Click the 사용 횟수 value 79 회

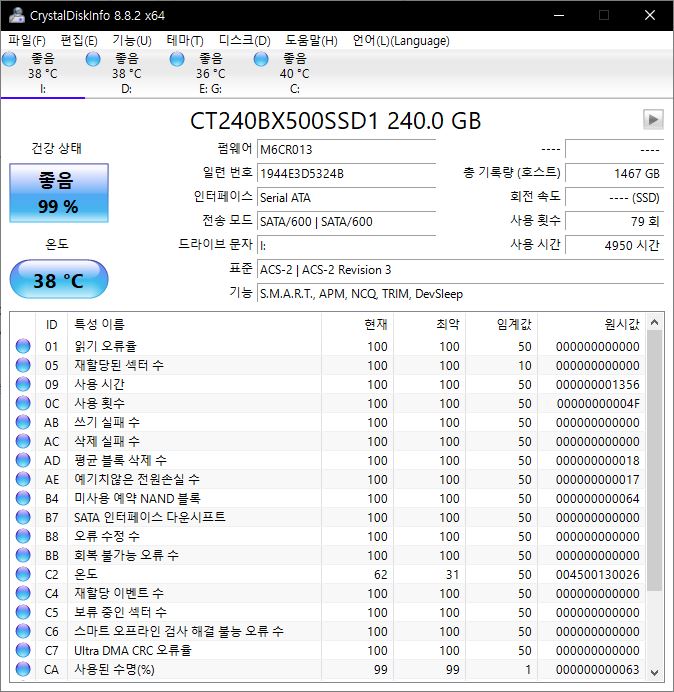pos(614,221)
